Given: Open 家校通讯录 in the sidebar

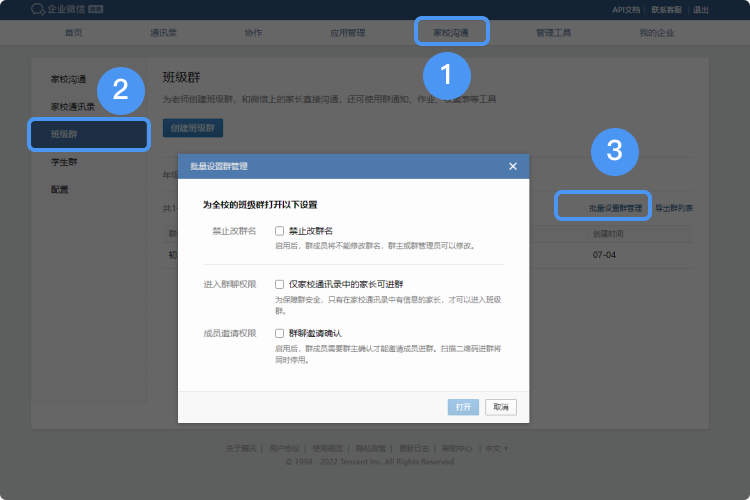Looking at the screenshot, I should [x=73, y=107].
